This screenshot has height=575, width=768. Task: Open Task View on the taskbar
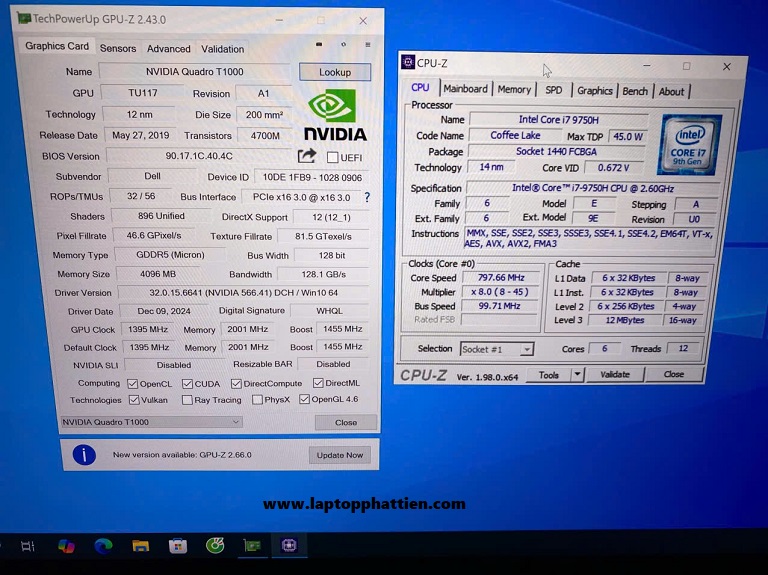click(27, 546)
